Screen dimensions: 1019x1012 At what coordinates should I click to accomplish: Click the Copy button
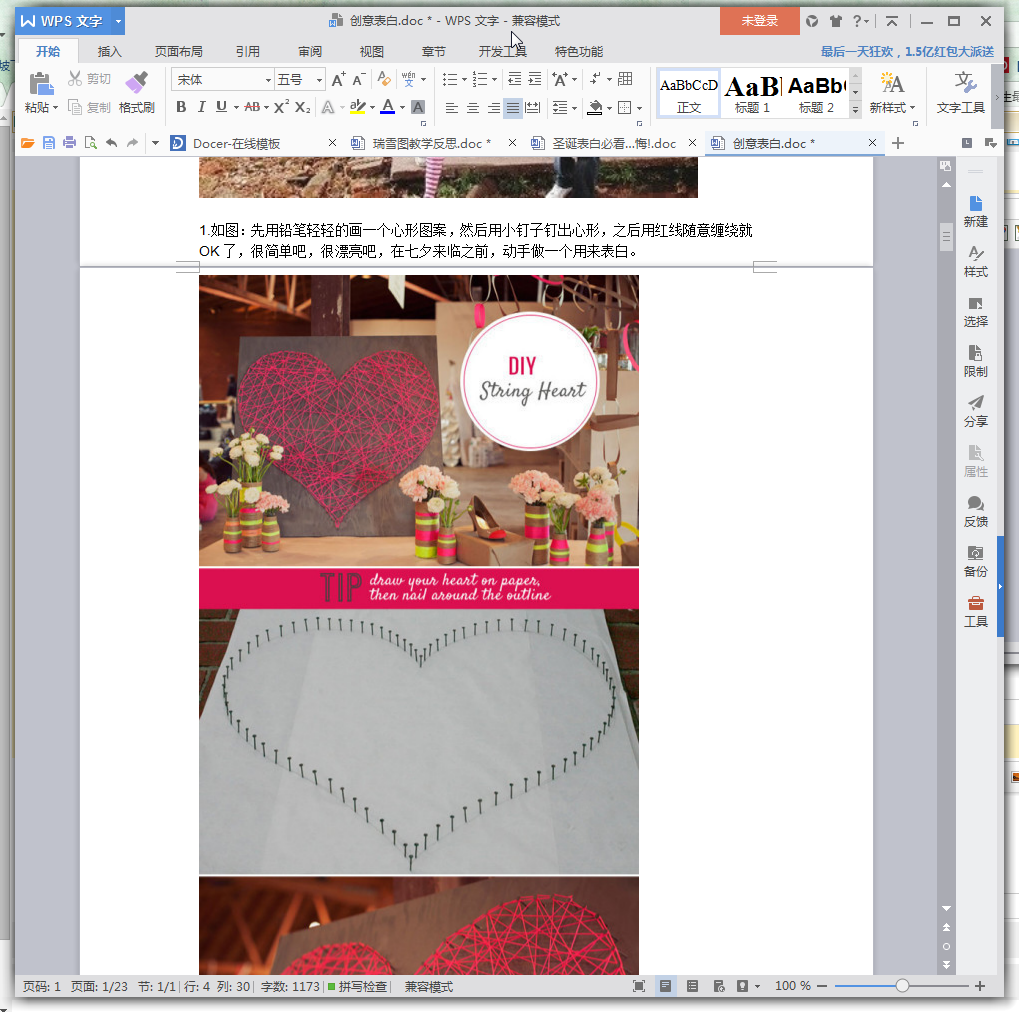(89, 107)
